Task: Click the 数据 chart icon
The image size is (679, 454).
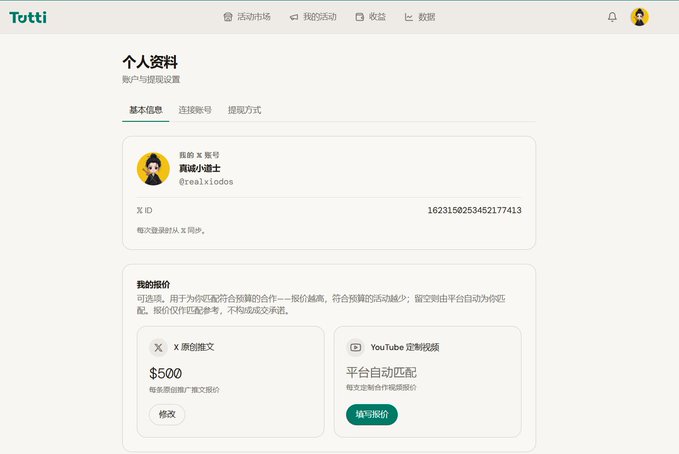Action: pos(408,17)
